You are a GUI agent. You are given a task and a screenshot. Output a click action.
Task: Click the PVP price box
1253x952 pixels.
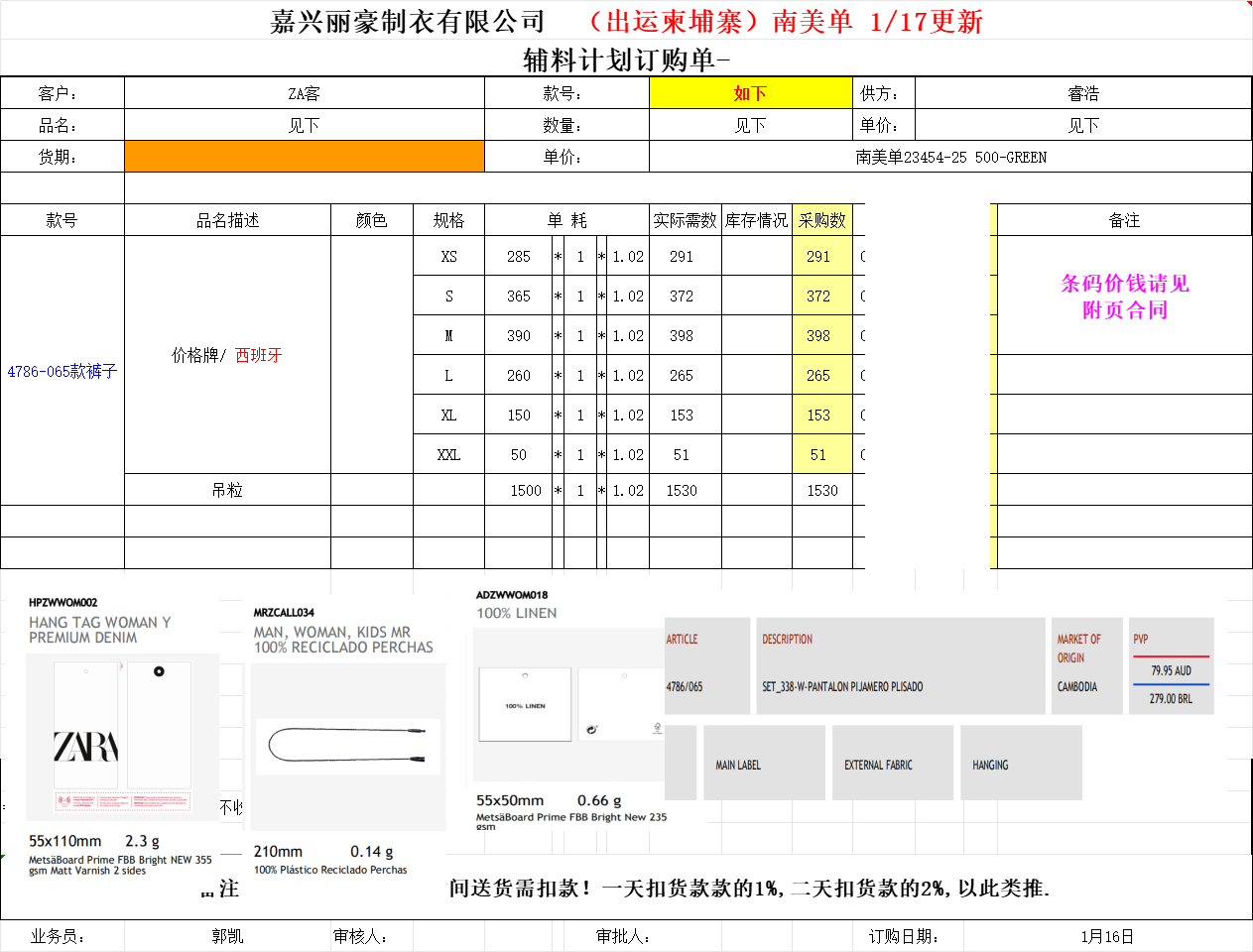tap(1172, 664)
